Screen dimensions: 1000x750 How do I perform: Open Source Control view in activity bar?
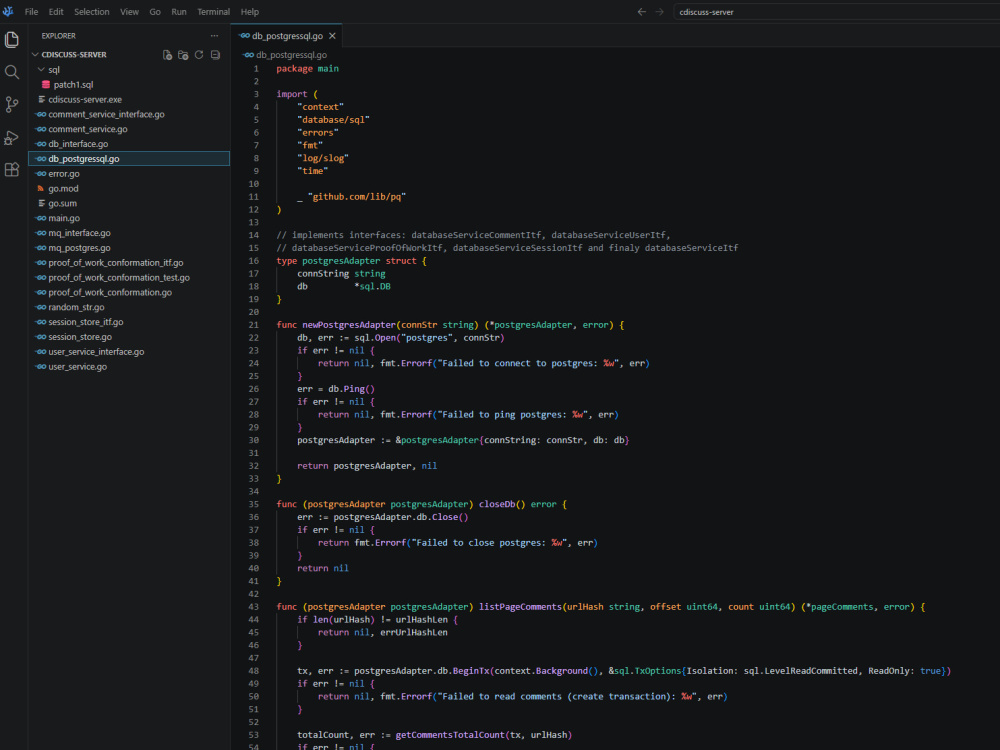click(11, 105)
